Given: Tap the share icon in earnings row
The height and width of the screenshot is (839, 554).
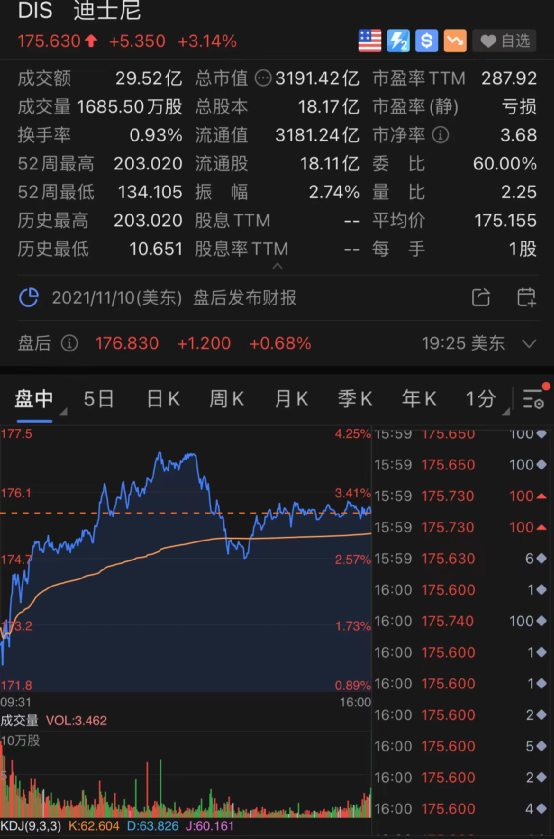Looking at the screenshot, I should 481,298.
